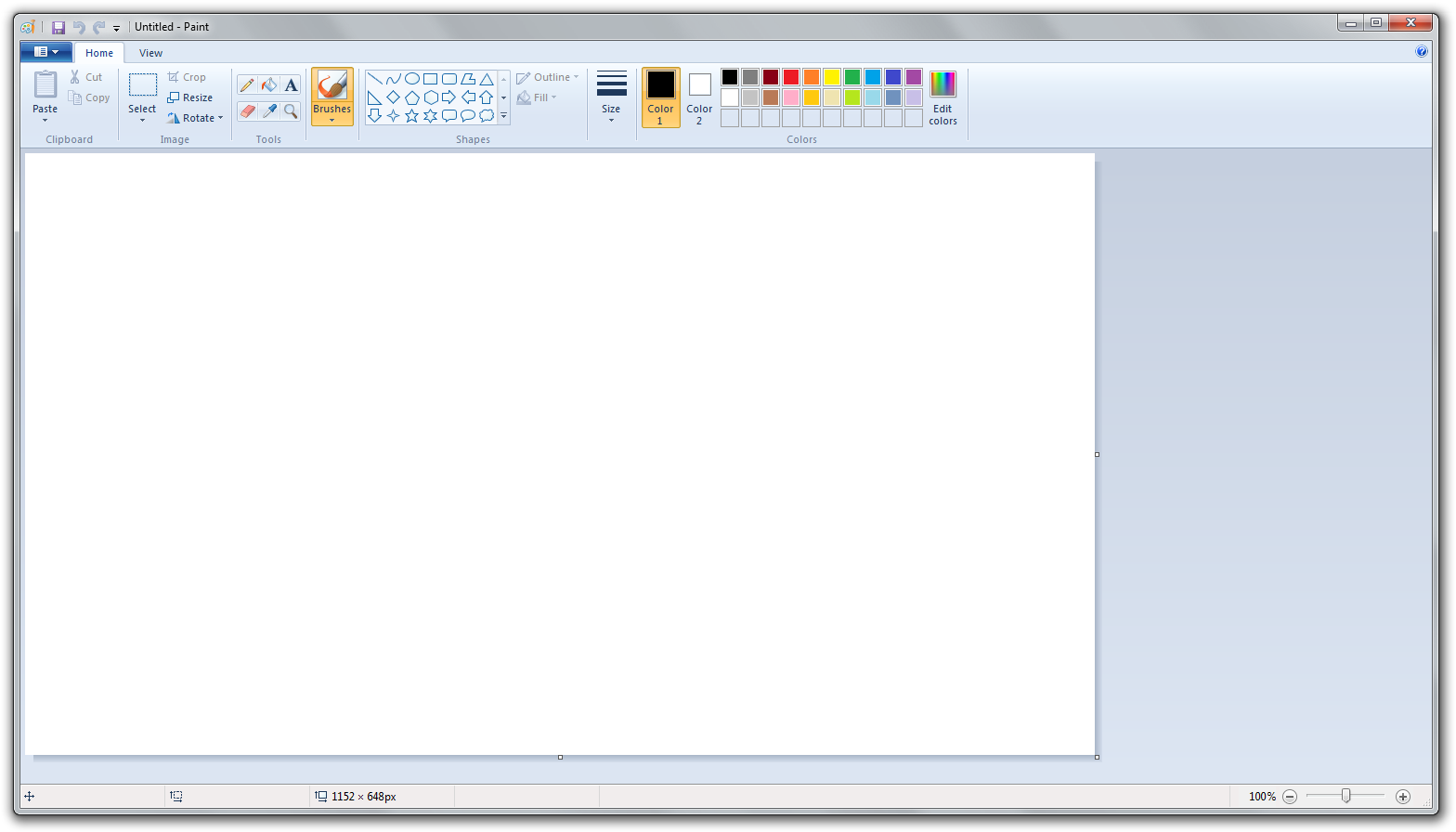Screen dimensions: 1456x832
Task: Select the Rounded rectangle shape
Action: 448,79
